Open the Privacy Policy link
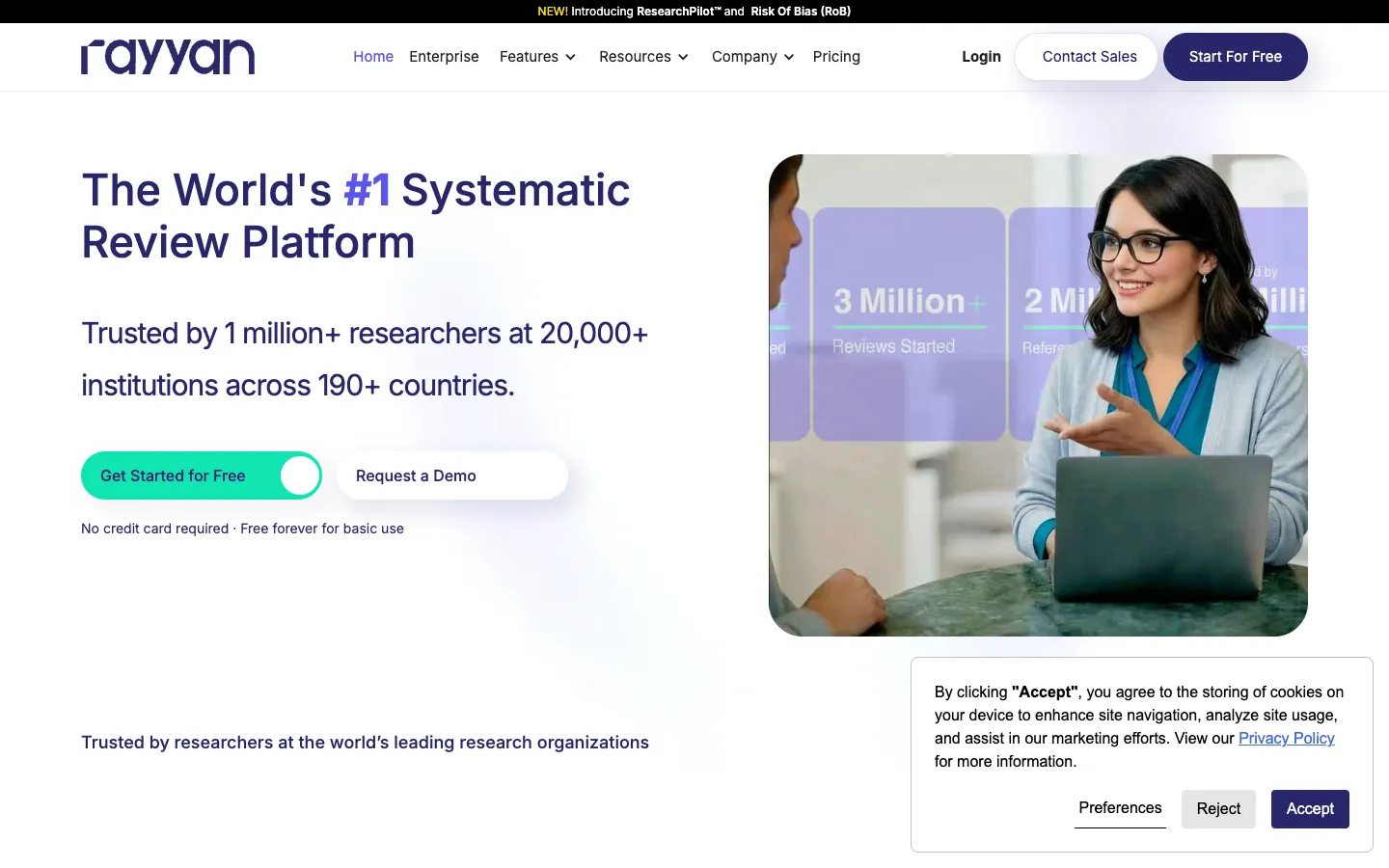The height and width of the screenshot is (868, 1389). [x=1286, y=738]
